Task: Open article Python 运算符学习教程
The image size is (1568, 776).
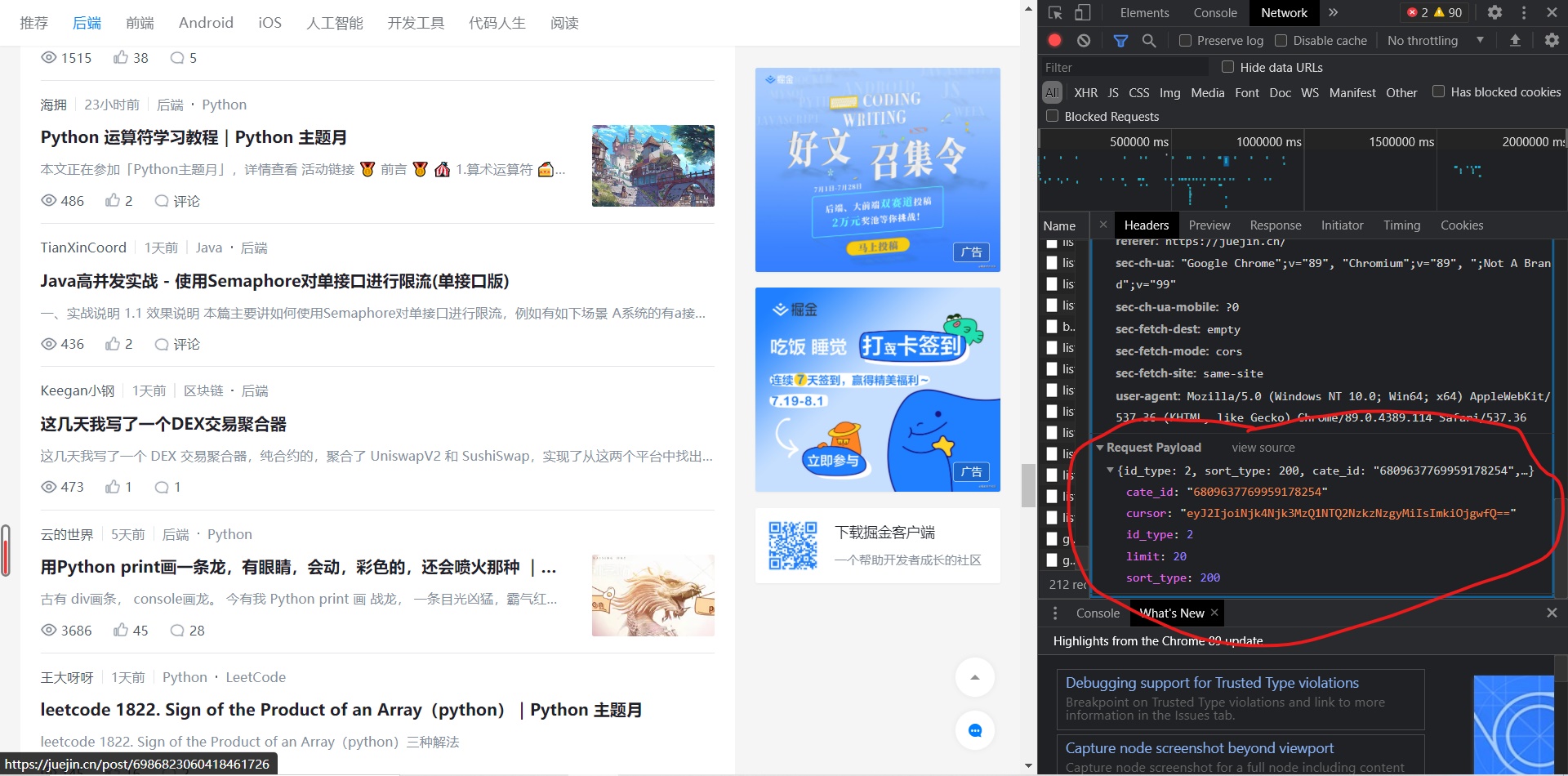Action: [x=194, y=137]
